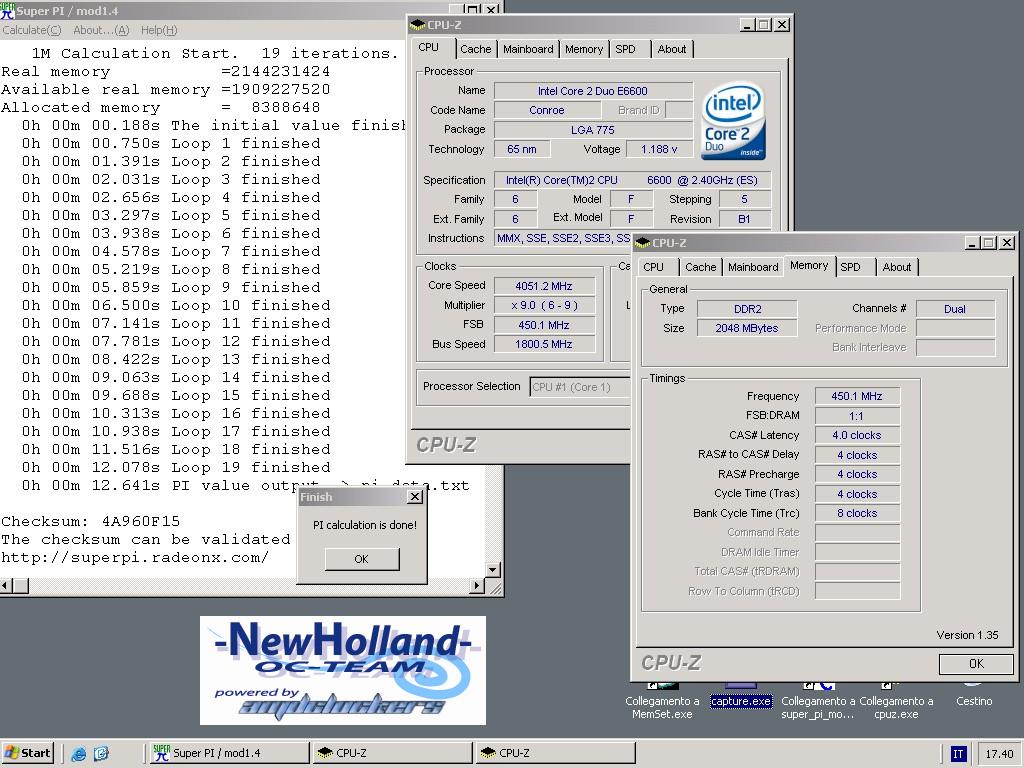1024x768 pixels.
Task: Click the Super PI title bar icon
Action: pos(7,10)
